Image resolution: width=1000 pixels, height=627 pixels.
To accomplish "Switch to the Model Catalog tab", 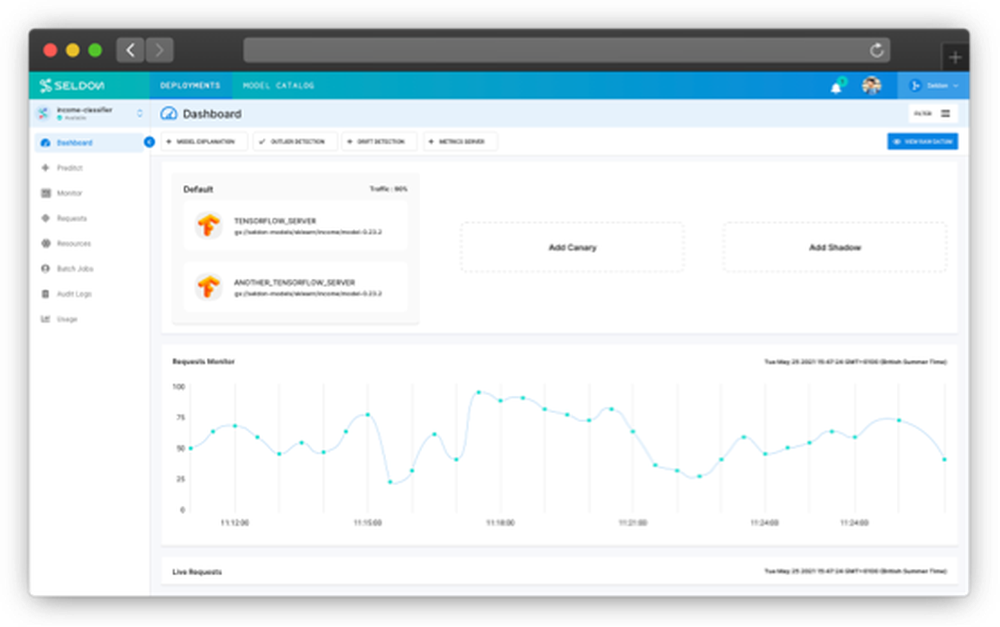I will coord(278,85).
